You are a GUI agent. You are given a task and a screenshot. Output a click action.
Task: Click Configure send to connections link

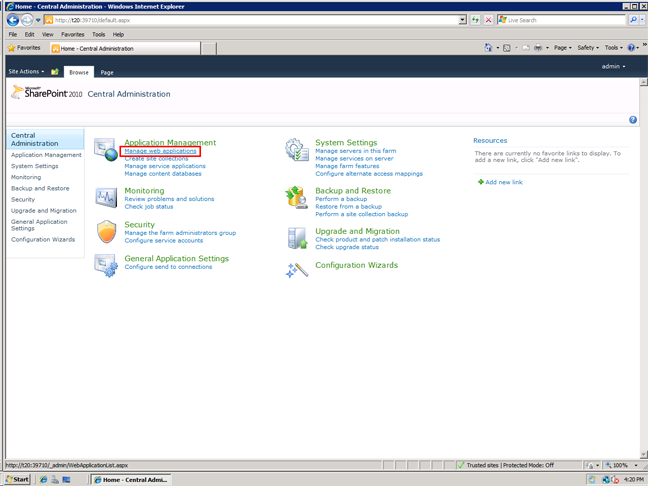pyautogui.click(x=168, y=267)
